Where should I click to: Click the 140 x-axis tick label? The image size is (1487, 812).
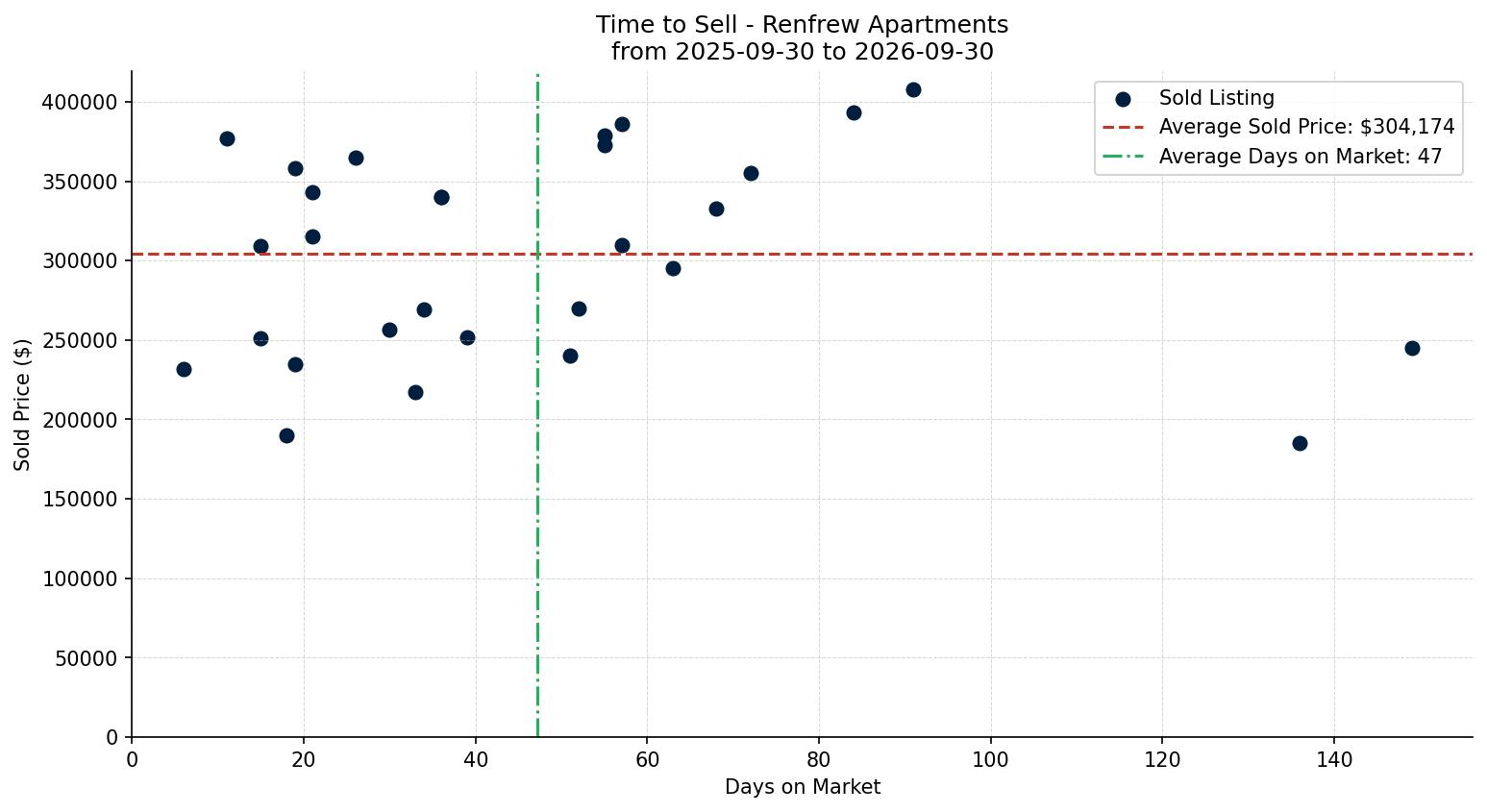(1334, 760)
